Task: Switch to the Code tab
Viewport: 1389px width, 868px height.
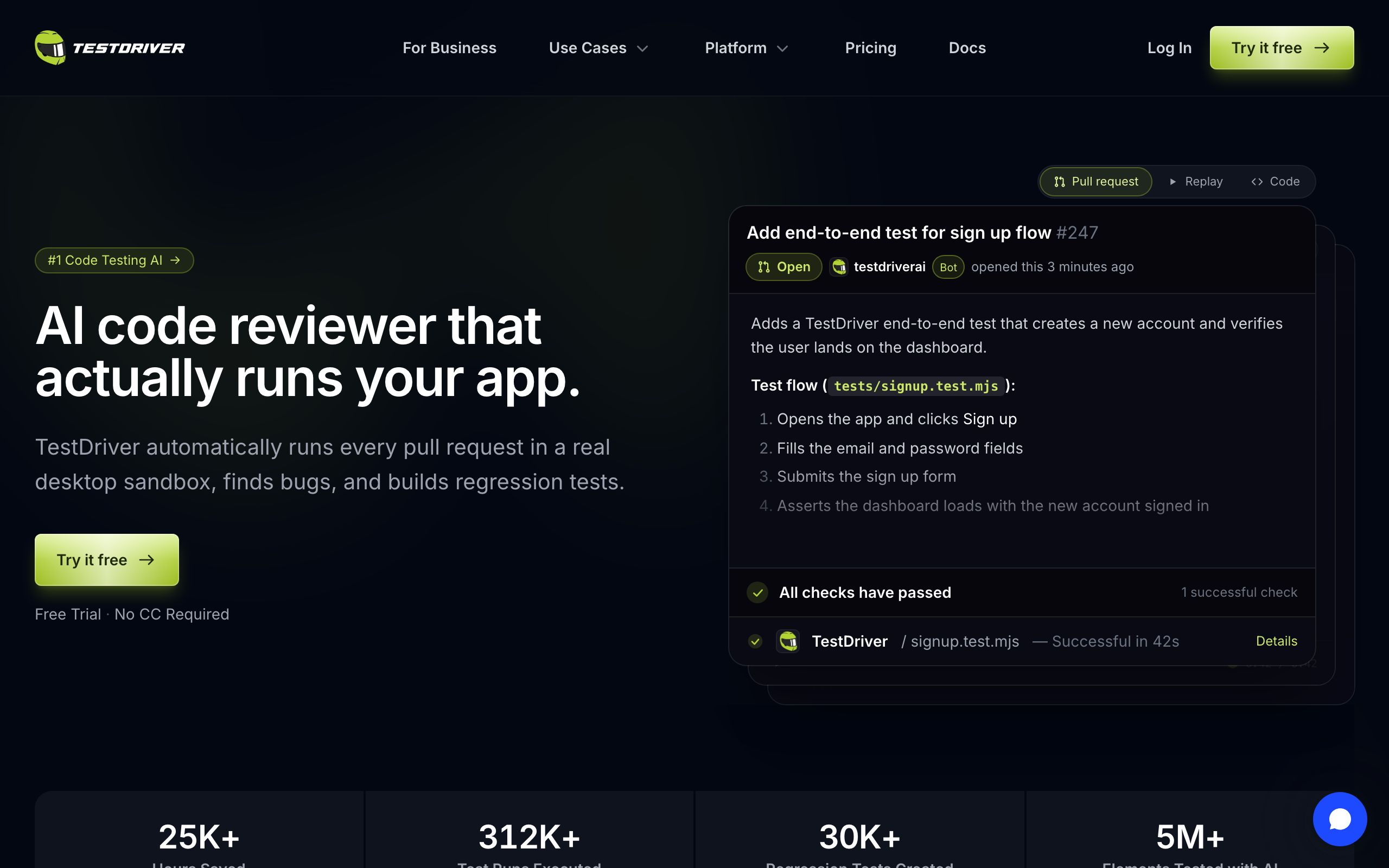Action: 1276,181
